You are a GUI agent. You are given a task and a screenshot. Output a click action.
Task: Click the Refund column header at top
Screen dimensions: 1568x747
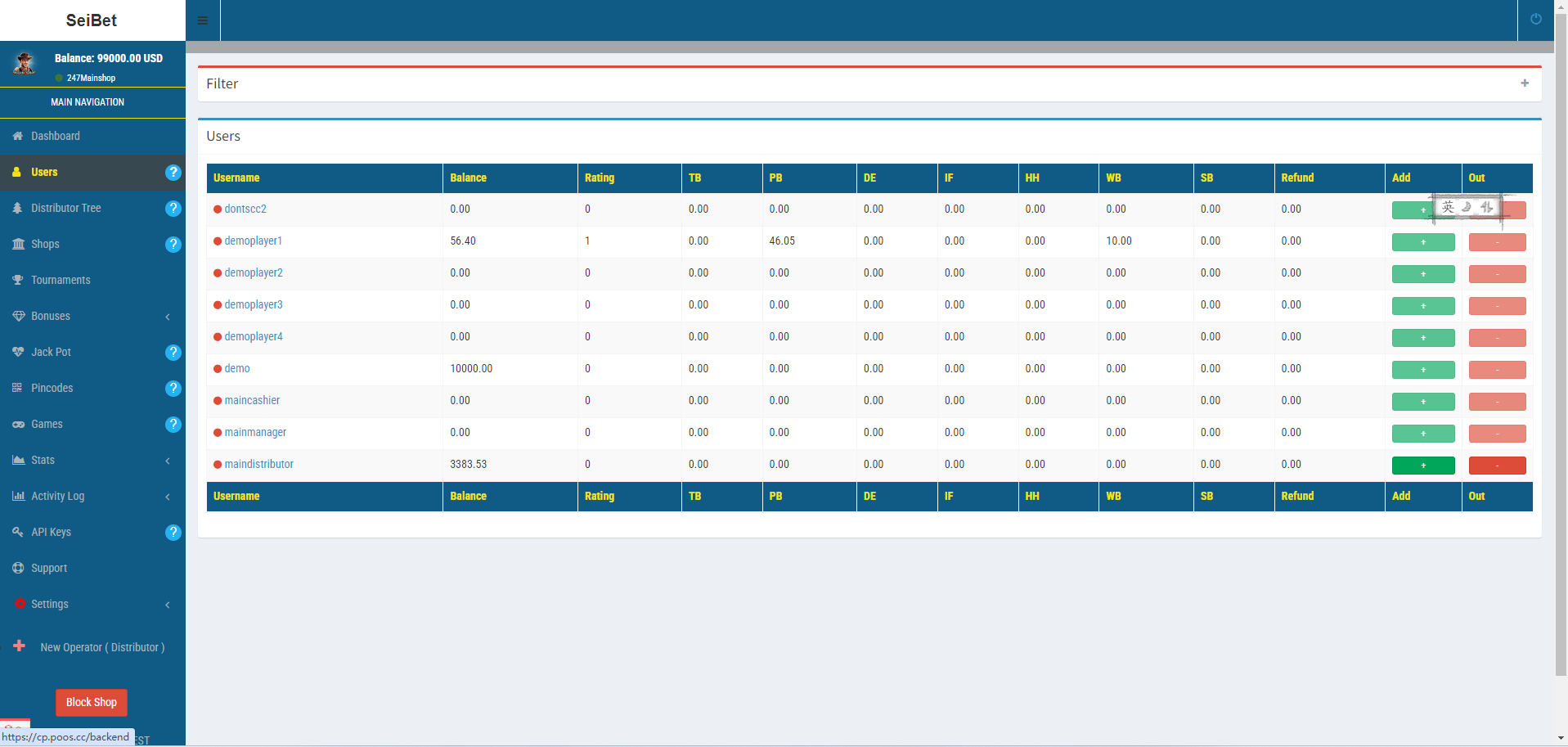[1330, 178]
